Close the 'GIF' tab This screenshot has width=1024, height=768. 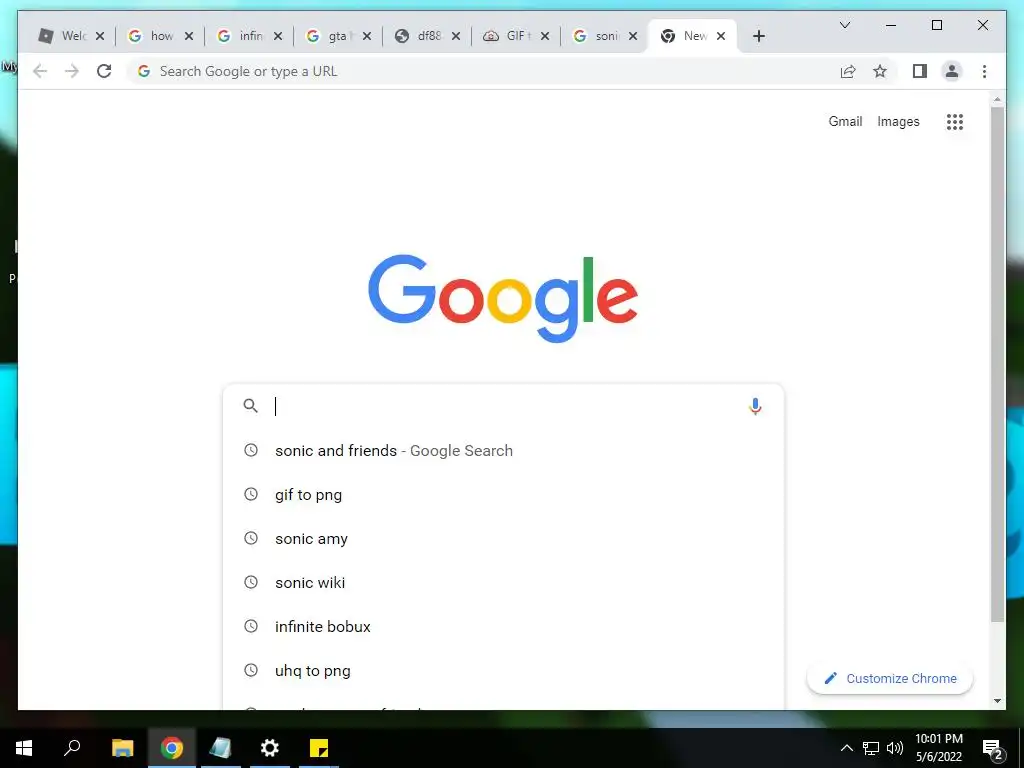[545, 36]
